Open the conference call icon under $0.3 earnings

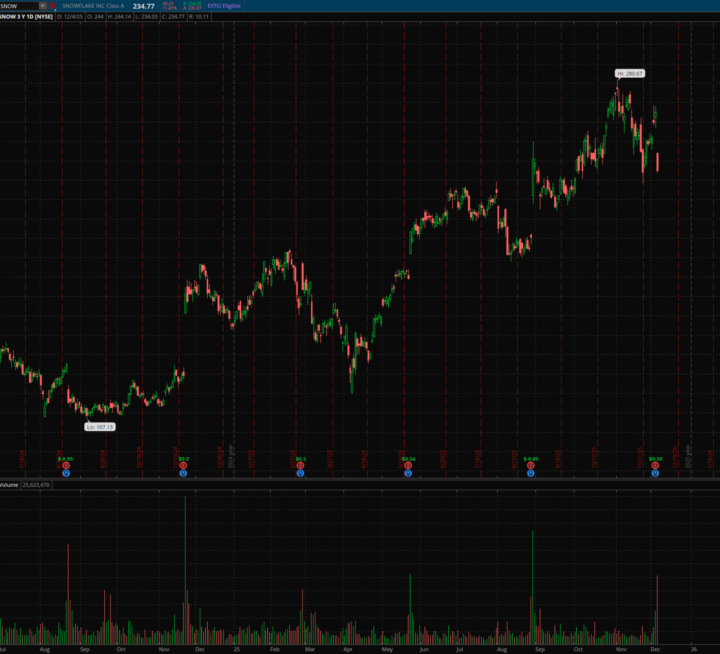[x=300, y=473]
